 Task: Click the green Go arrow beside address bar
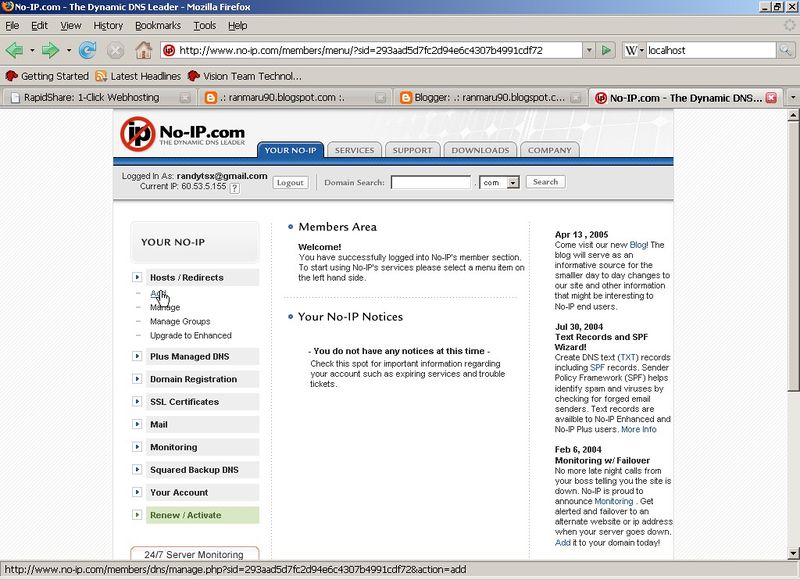pos(606,50)
